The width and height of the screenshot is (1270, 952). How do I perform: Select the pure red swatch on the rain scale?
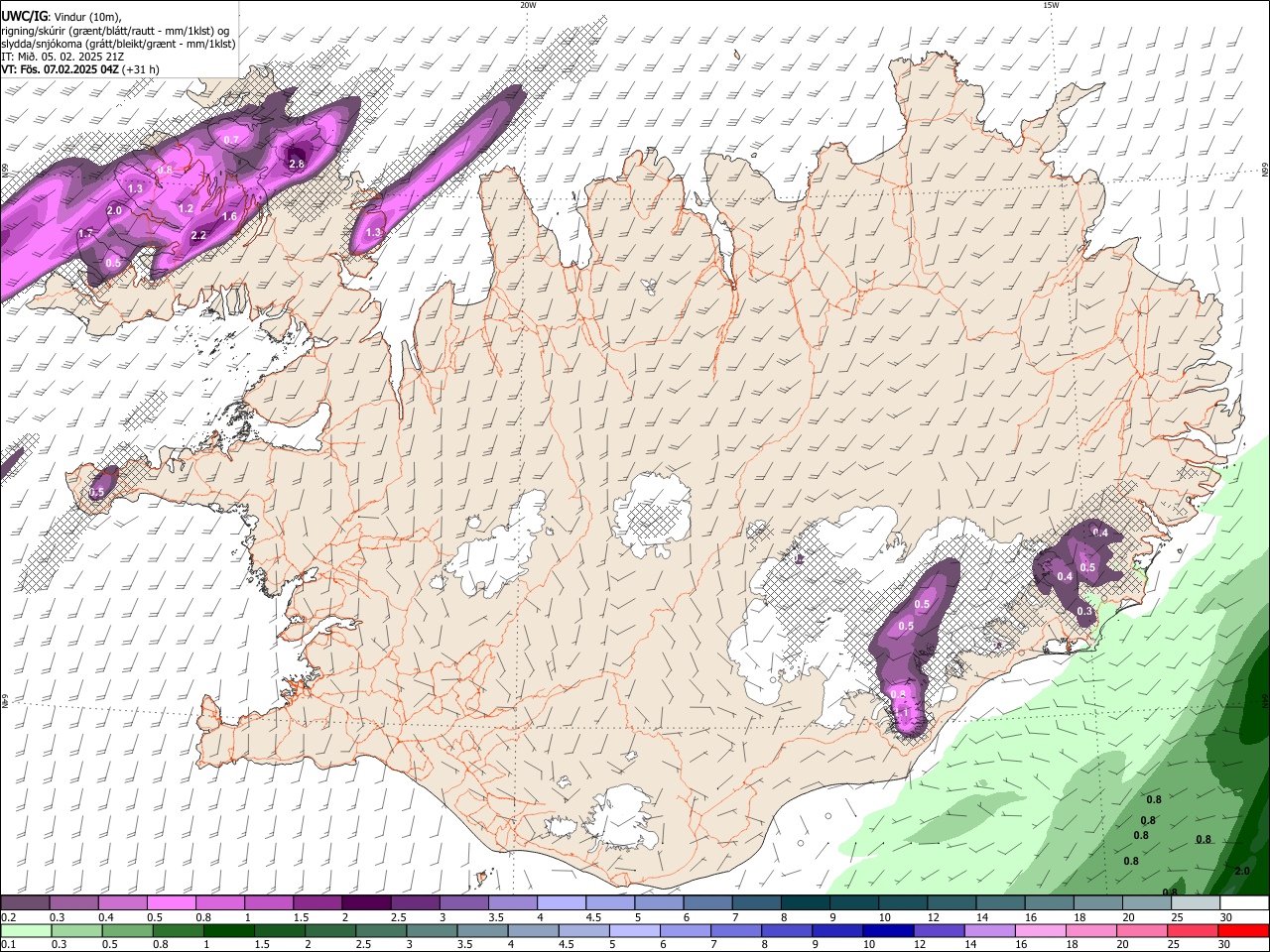point(1245,931)
